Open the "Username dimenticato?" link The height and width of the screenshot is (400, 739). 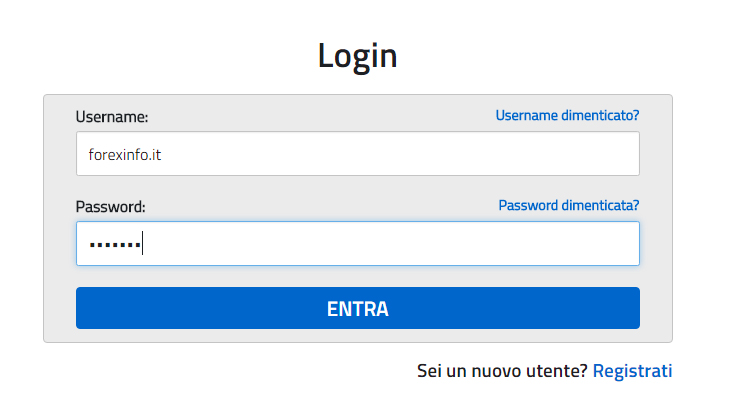(567, 115)
